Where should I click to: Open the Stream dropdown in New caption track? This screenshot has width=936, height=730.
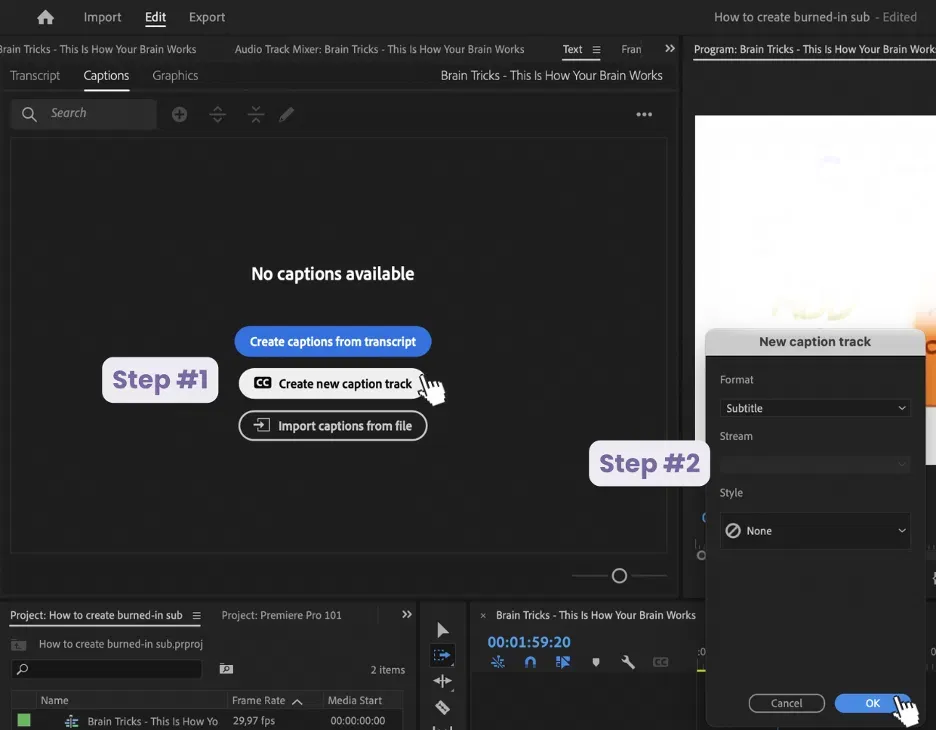815,464
